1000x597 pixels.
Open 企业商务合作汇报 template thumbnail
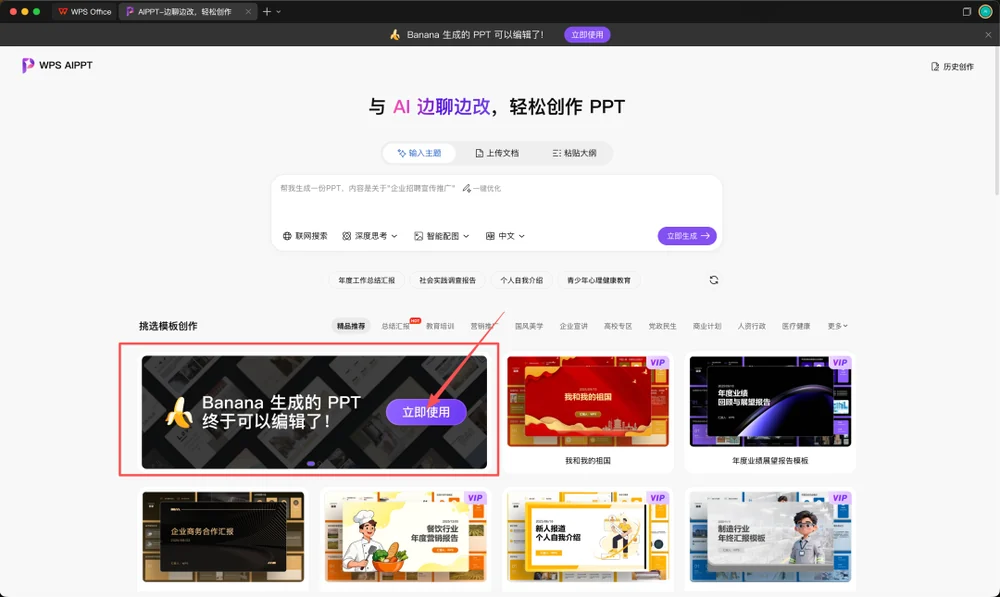pyautogui.click(x=223, y=537)
